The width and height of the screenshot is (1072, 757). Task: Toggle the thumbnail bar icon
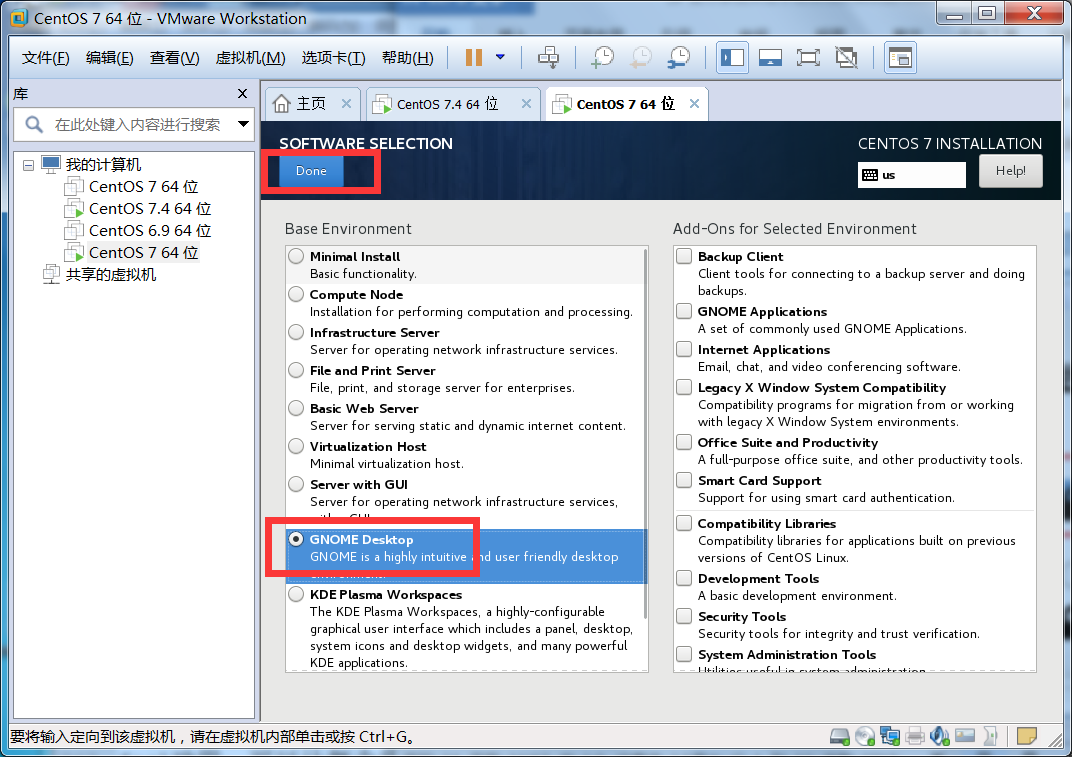coord(770,57)
